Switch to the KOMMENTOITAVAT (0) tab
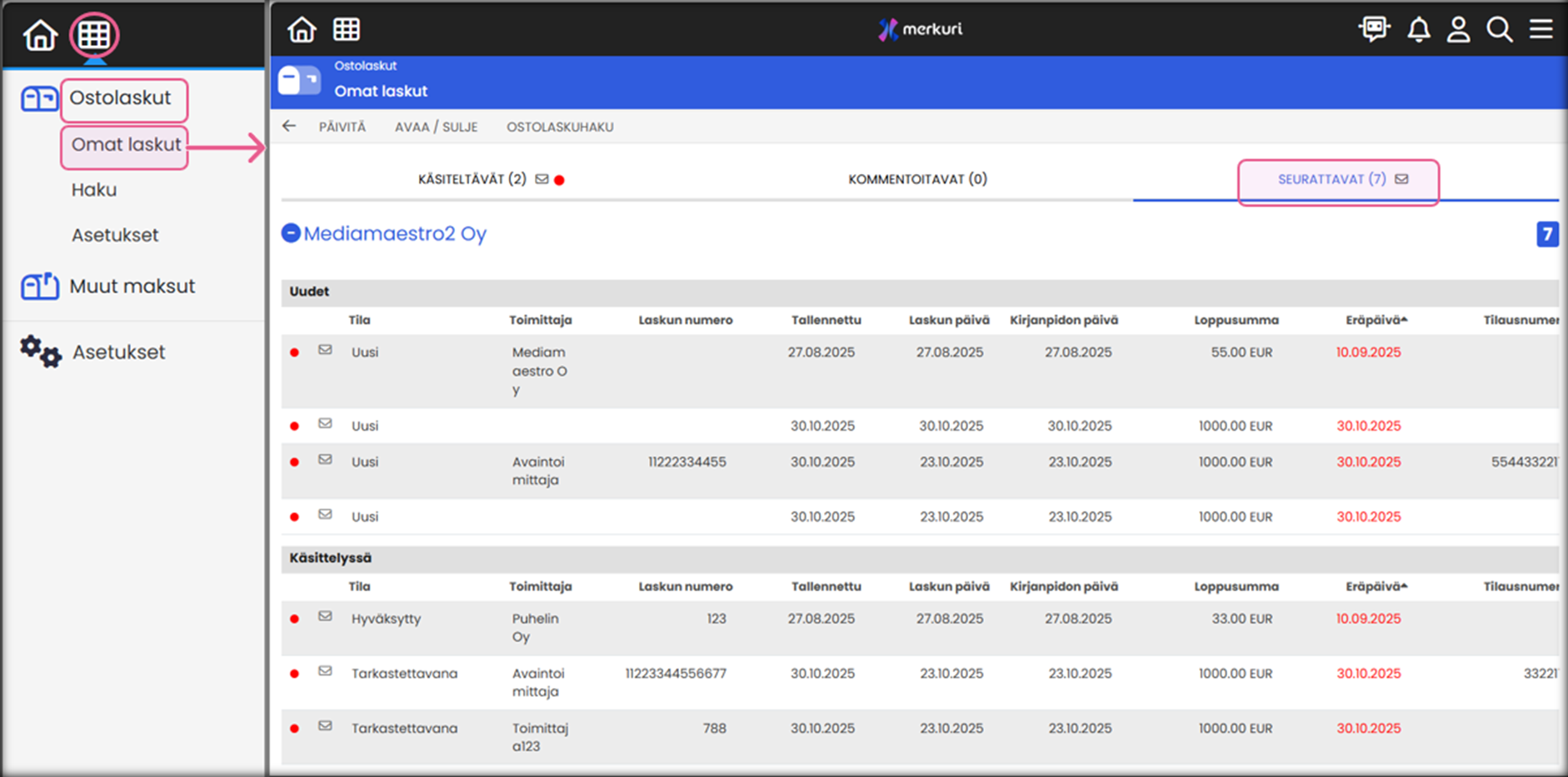The width and height of the screenshot is (1568, 777). tap(917, 179)
